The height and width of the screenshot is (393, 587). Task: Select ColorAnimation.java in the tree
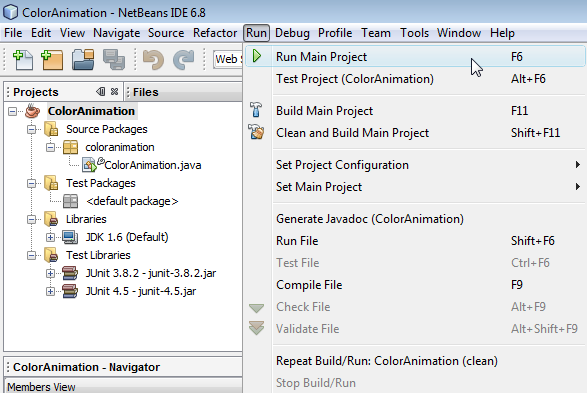[x=152, y=165]
